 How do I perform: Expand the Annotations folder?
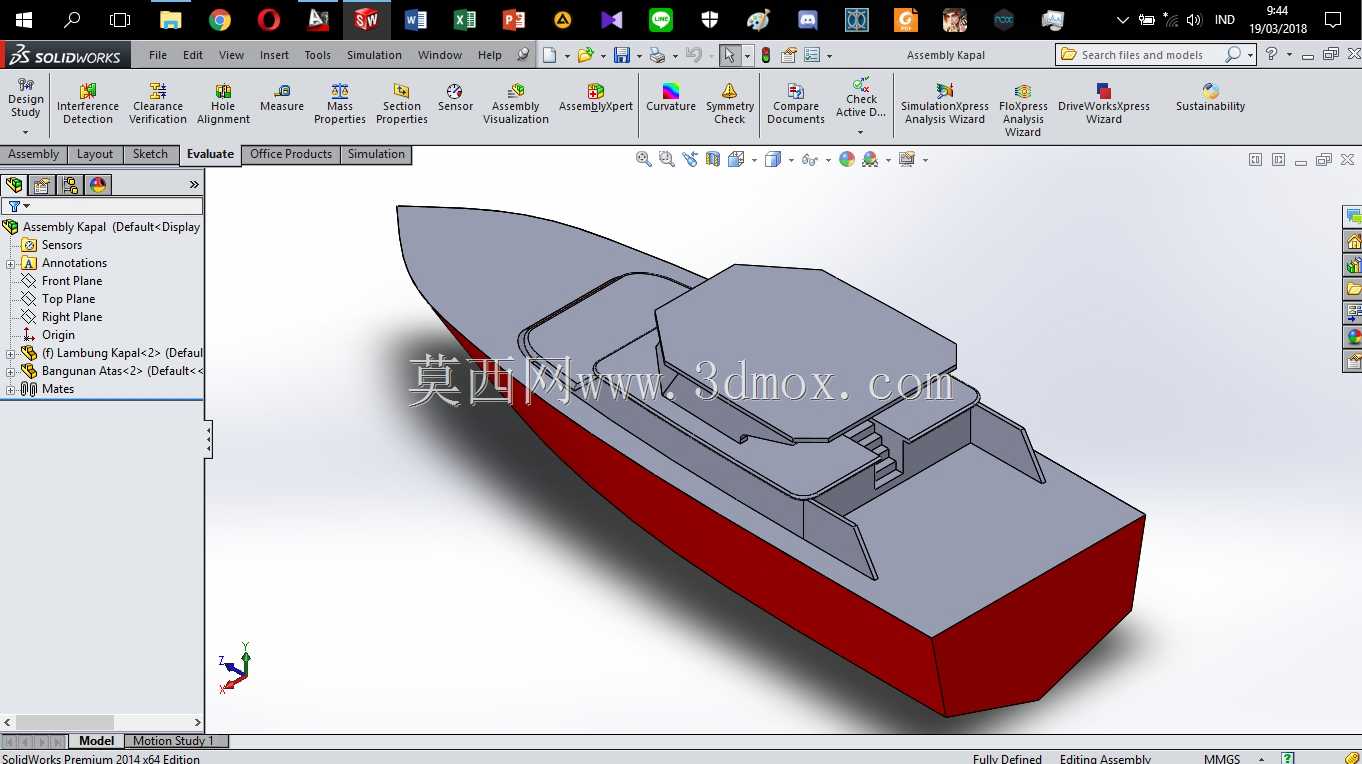(10, 263)
